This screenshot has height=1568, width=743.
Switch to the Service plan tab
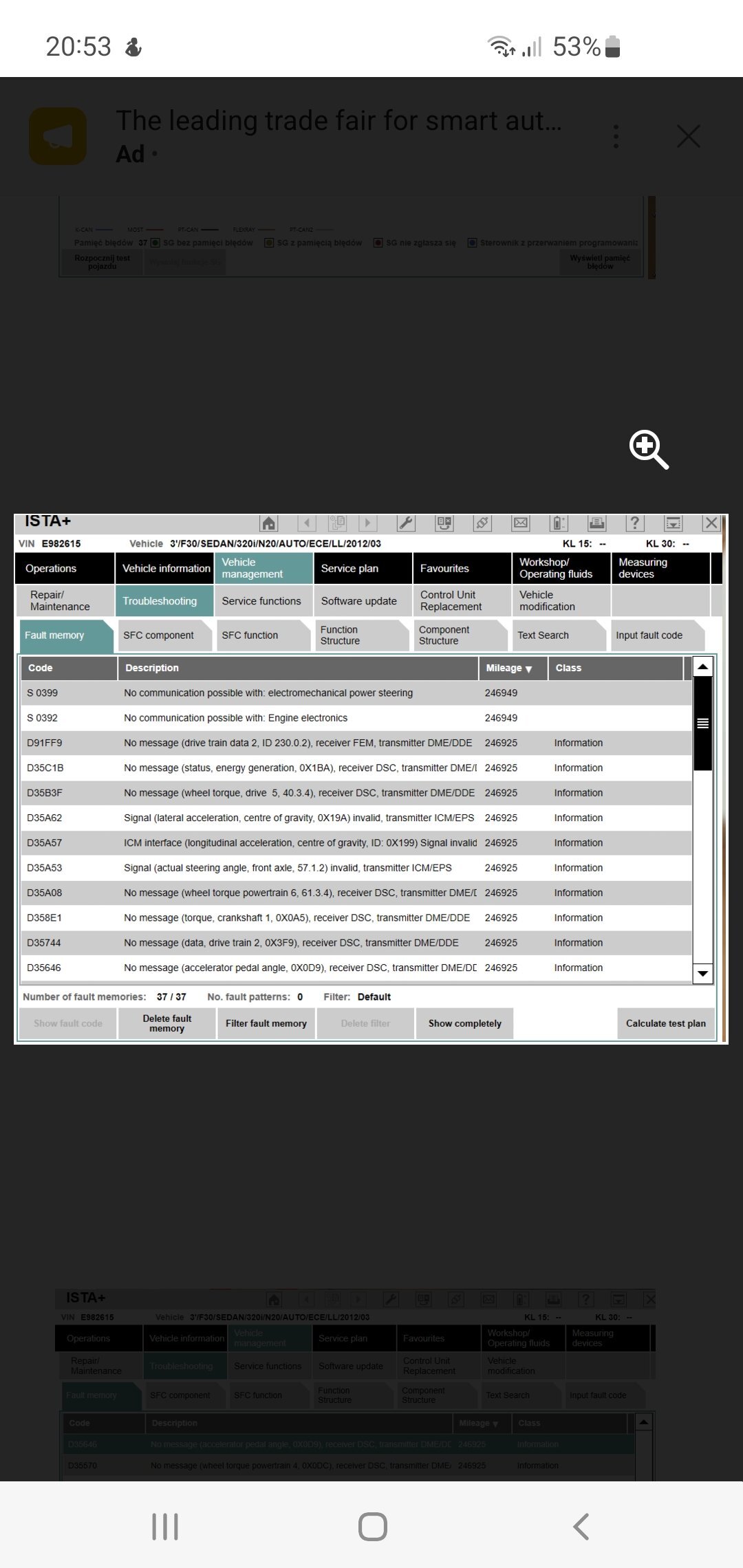tap(363, 569)
